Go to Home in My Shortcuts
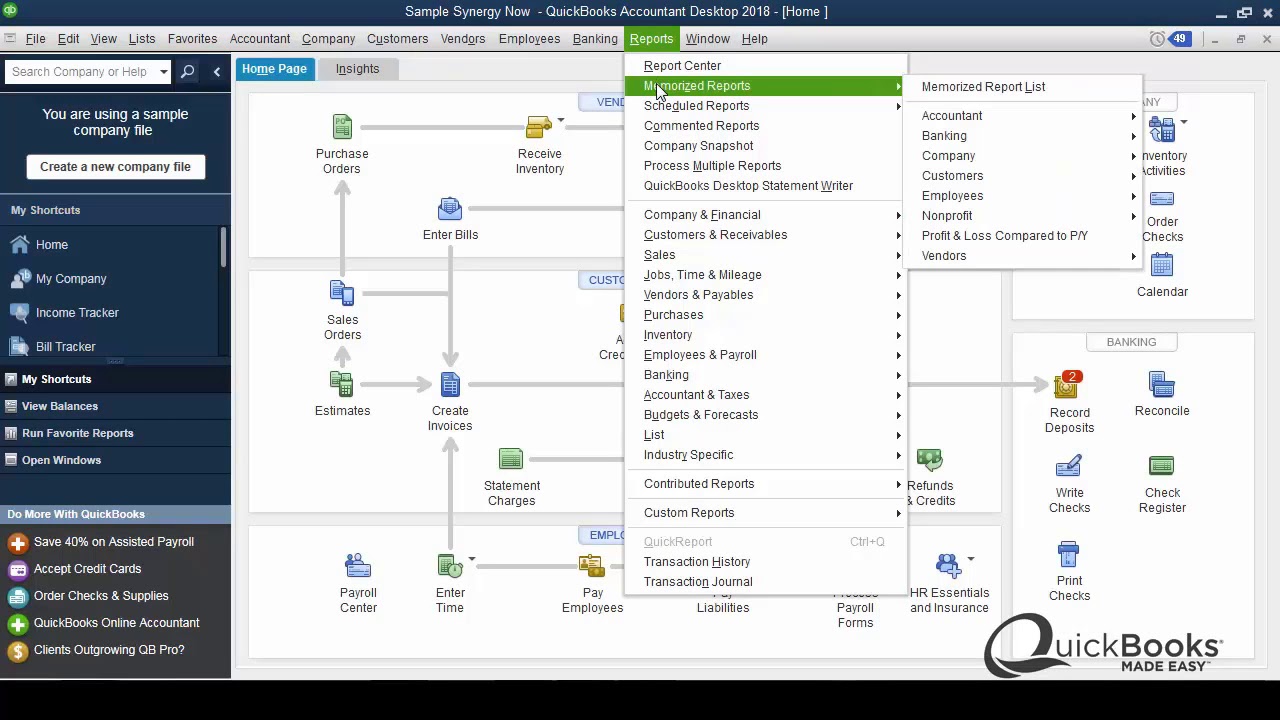1280x720 pixels. point(52,245)
